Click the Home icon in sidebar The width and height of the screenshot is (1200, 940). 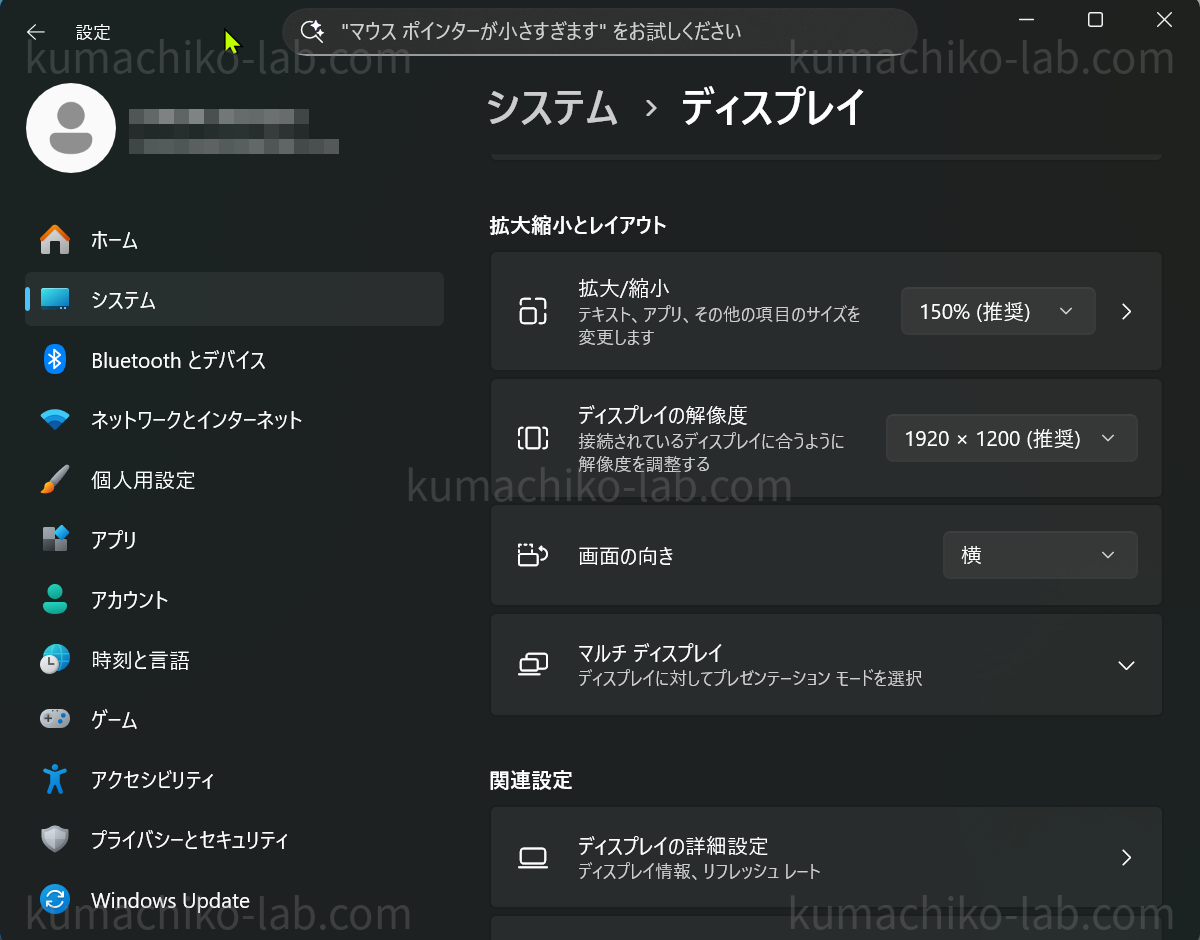click(55, 240)
